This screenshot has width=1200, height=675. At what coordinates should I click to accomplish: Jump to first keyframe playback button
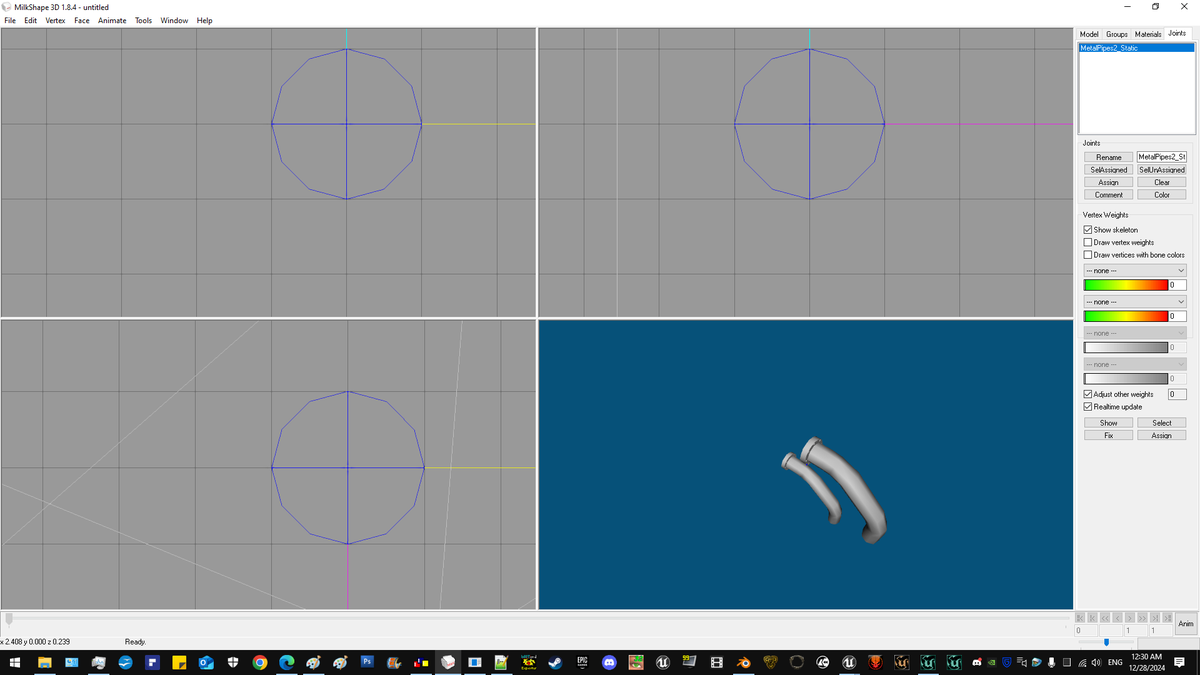(1080, 618)
